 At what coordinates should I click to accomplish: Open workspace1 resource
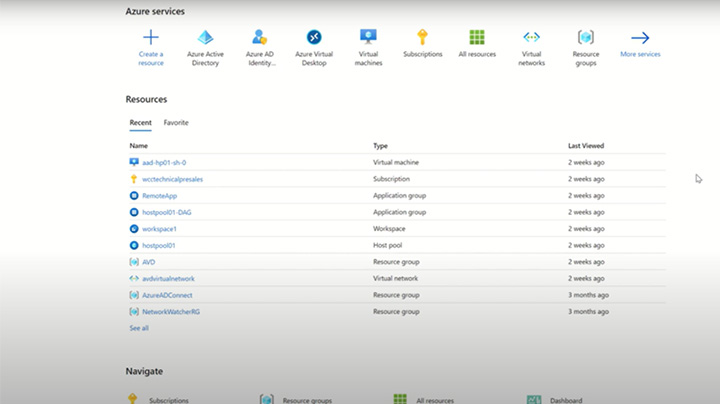(x=159, y=229)
